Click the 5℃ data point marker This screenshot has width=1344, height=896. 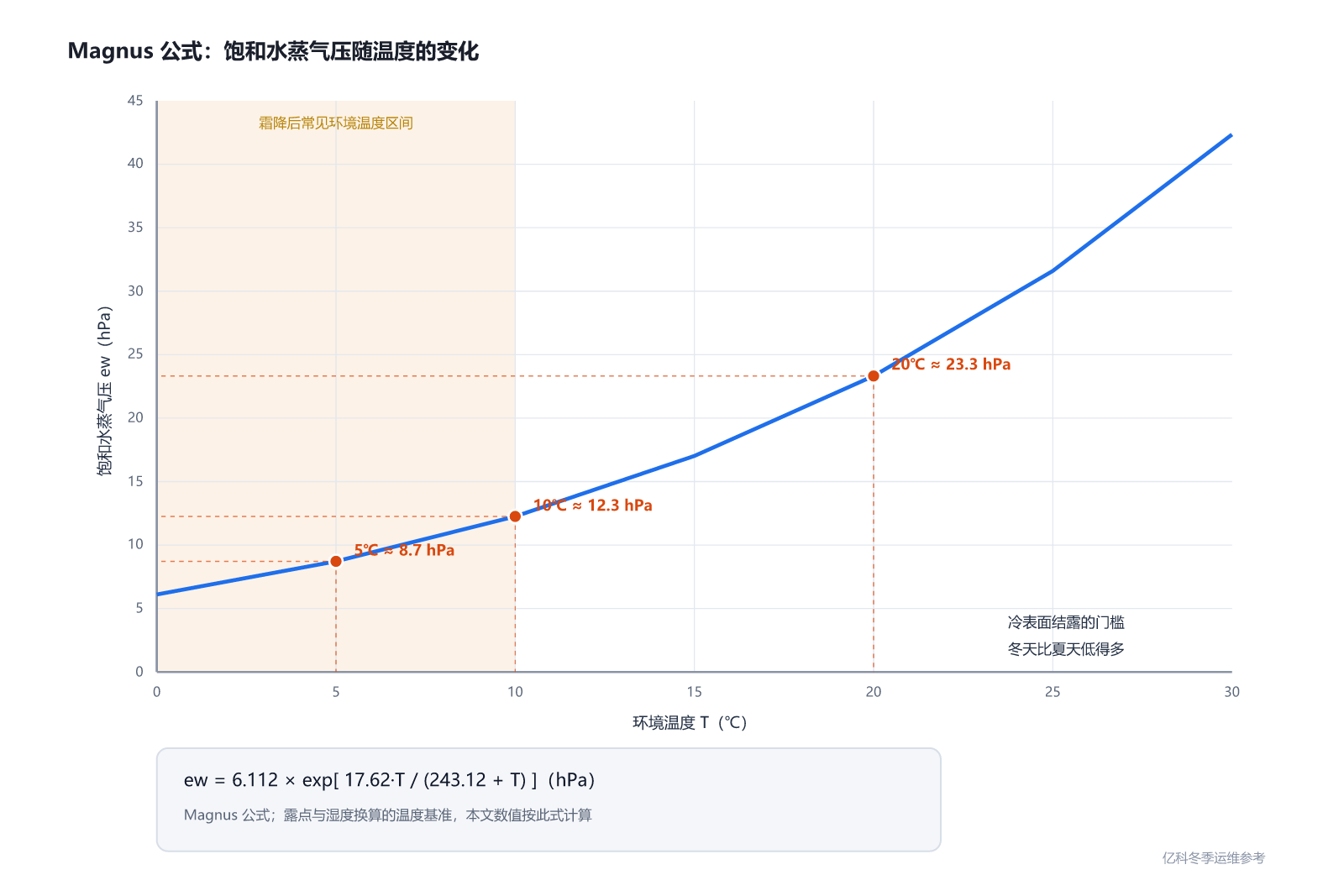point(336,561)
